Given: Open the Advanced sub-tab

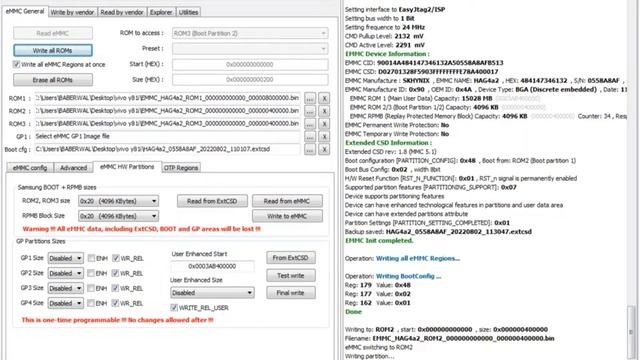Looking at the screenshot, I should point(73,167).
